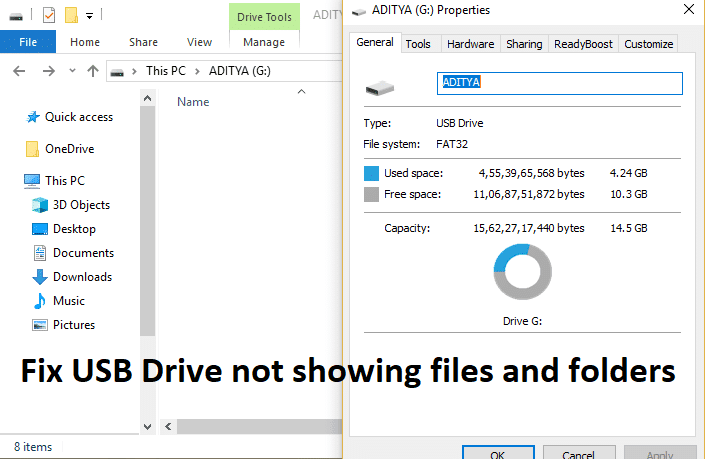This screenshot has height=459, width=705.
Task: Click the 3D Objects cube icon
Action: 40,205
